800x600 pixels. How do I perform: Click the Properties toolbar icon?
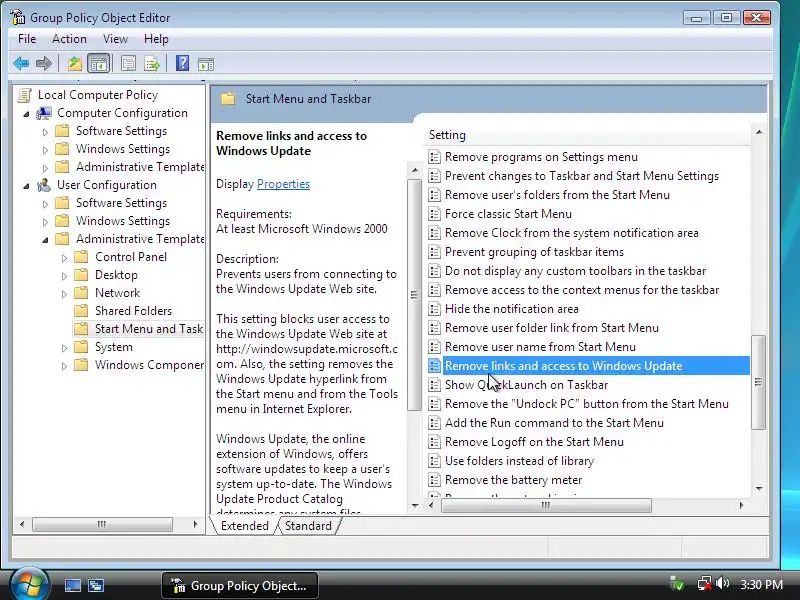[128, 64]
